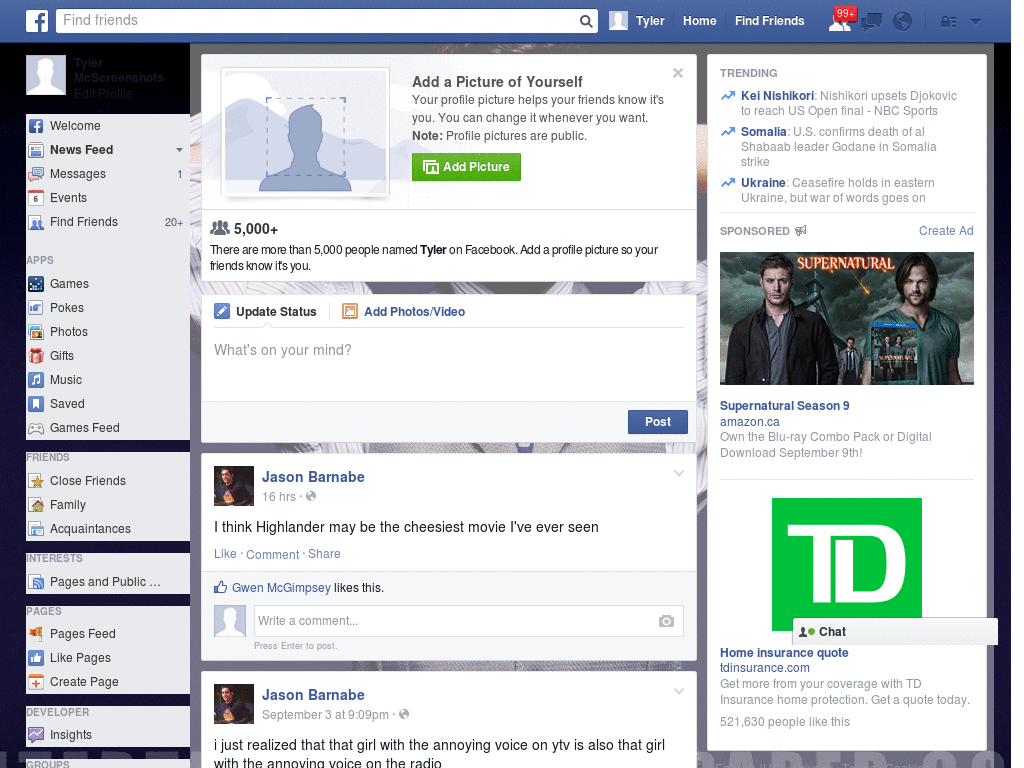Click the Pages and Public feed icon
Viewport: 1024px width, 768px height.
tap(36, 582)
